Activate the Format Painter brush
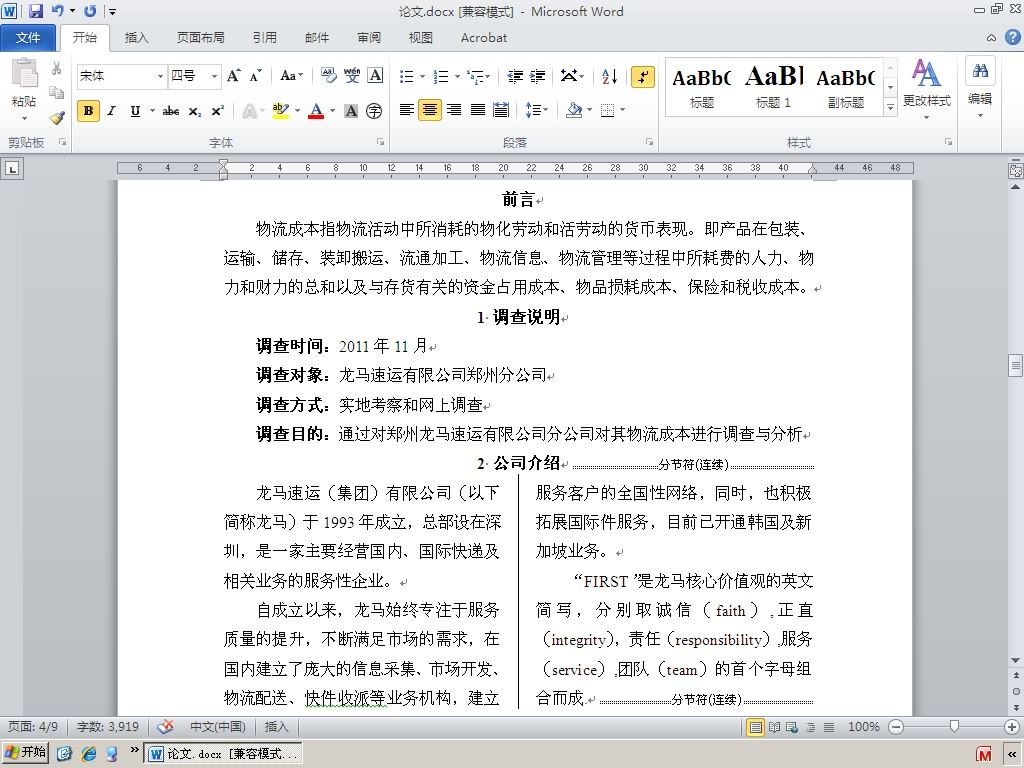1024x768 pixels. point(57,118)
